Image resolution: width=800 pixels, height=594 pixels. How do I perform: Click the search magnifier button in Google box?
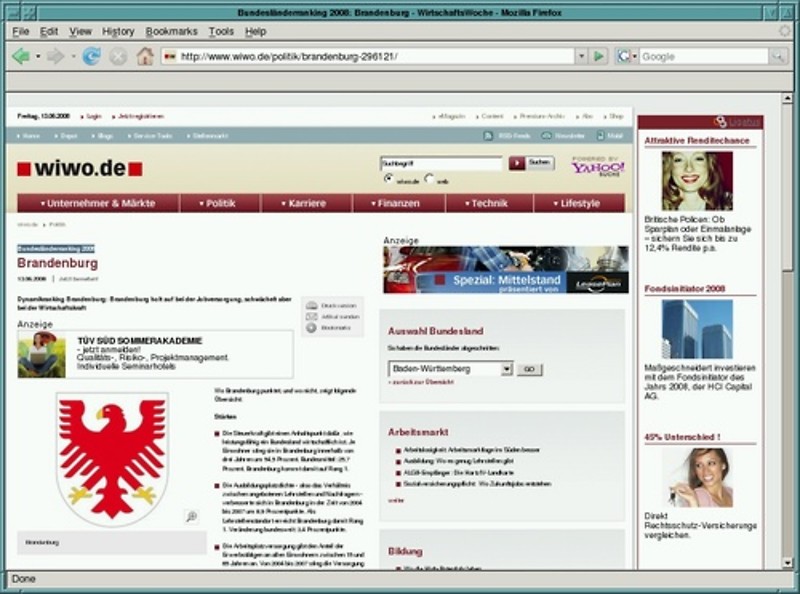pyautogui.click(x=778, y=56)
